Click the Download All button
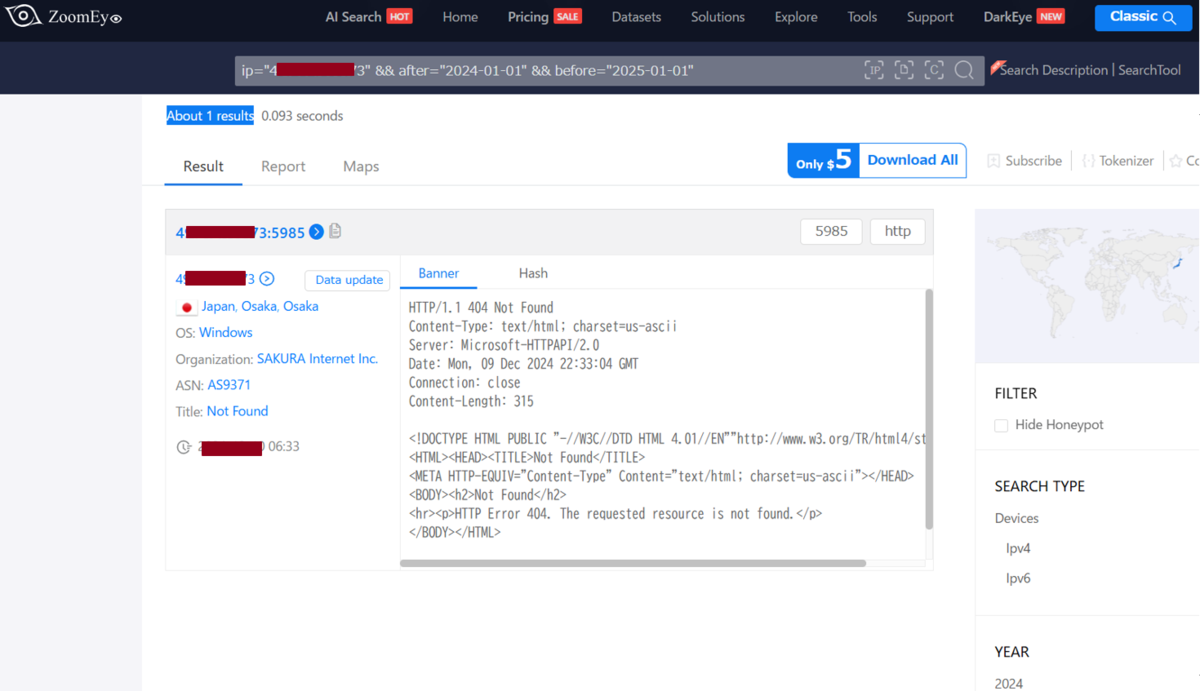 pyautogui.click(x=912, y=160)
